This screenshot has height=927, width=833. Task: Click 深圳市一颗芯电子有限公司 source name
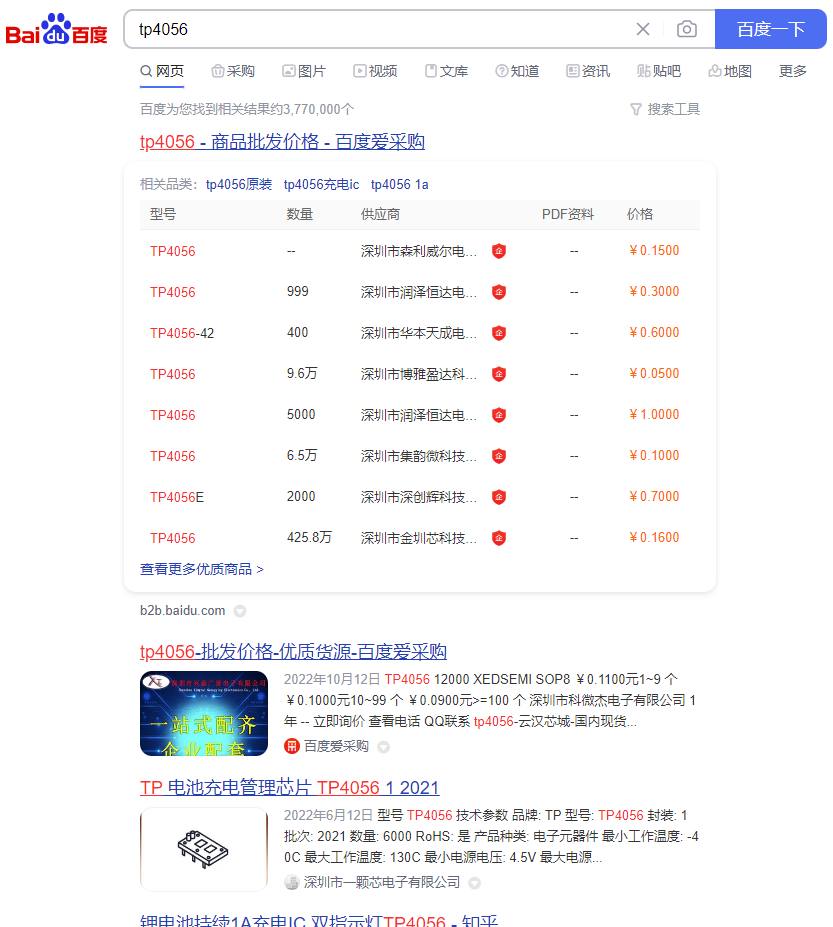pyautogui.click(x=381, y=883)
